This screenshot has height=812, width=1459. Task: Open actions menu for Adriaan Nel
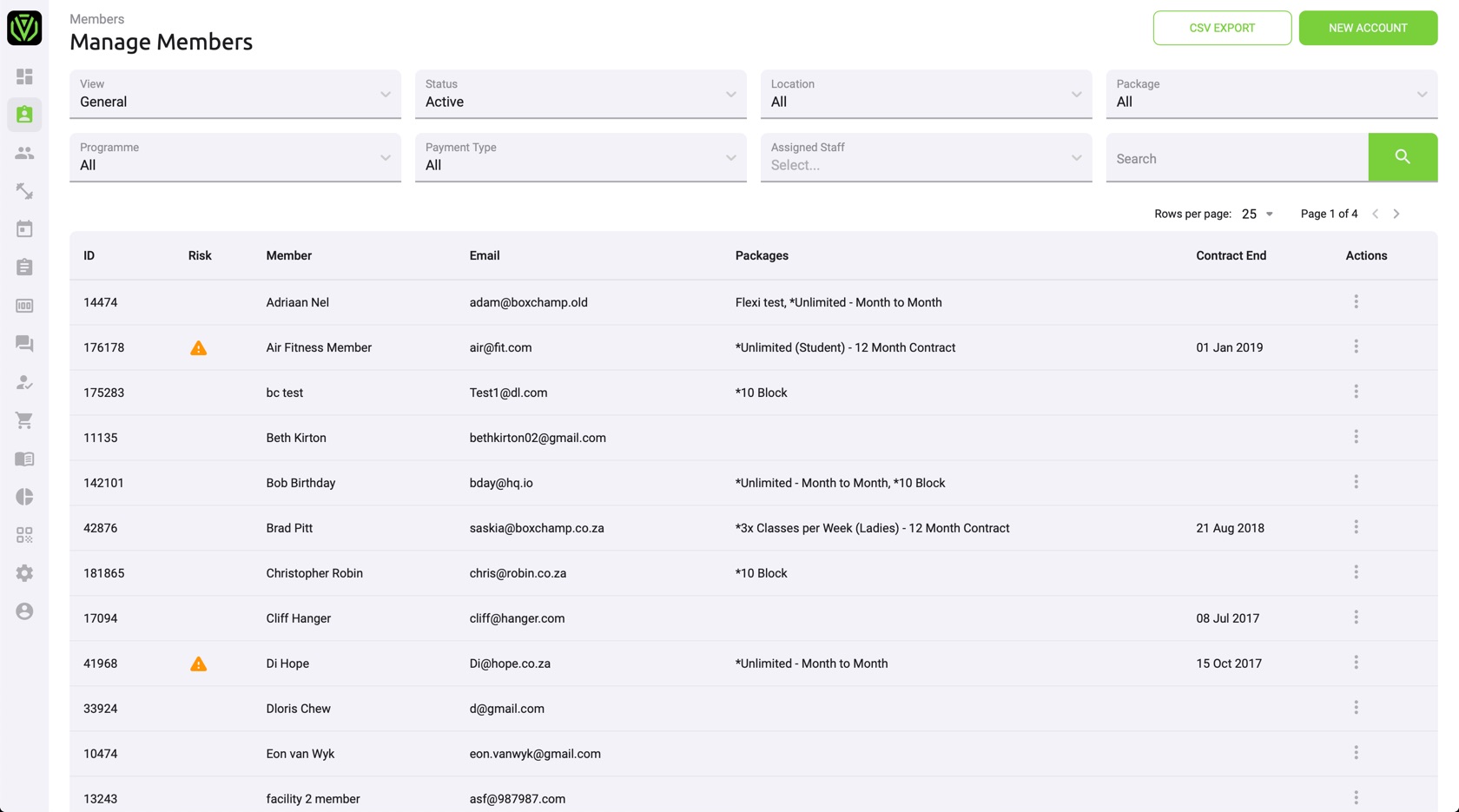click(x=1356, y=301)
